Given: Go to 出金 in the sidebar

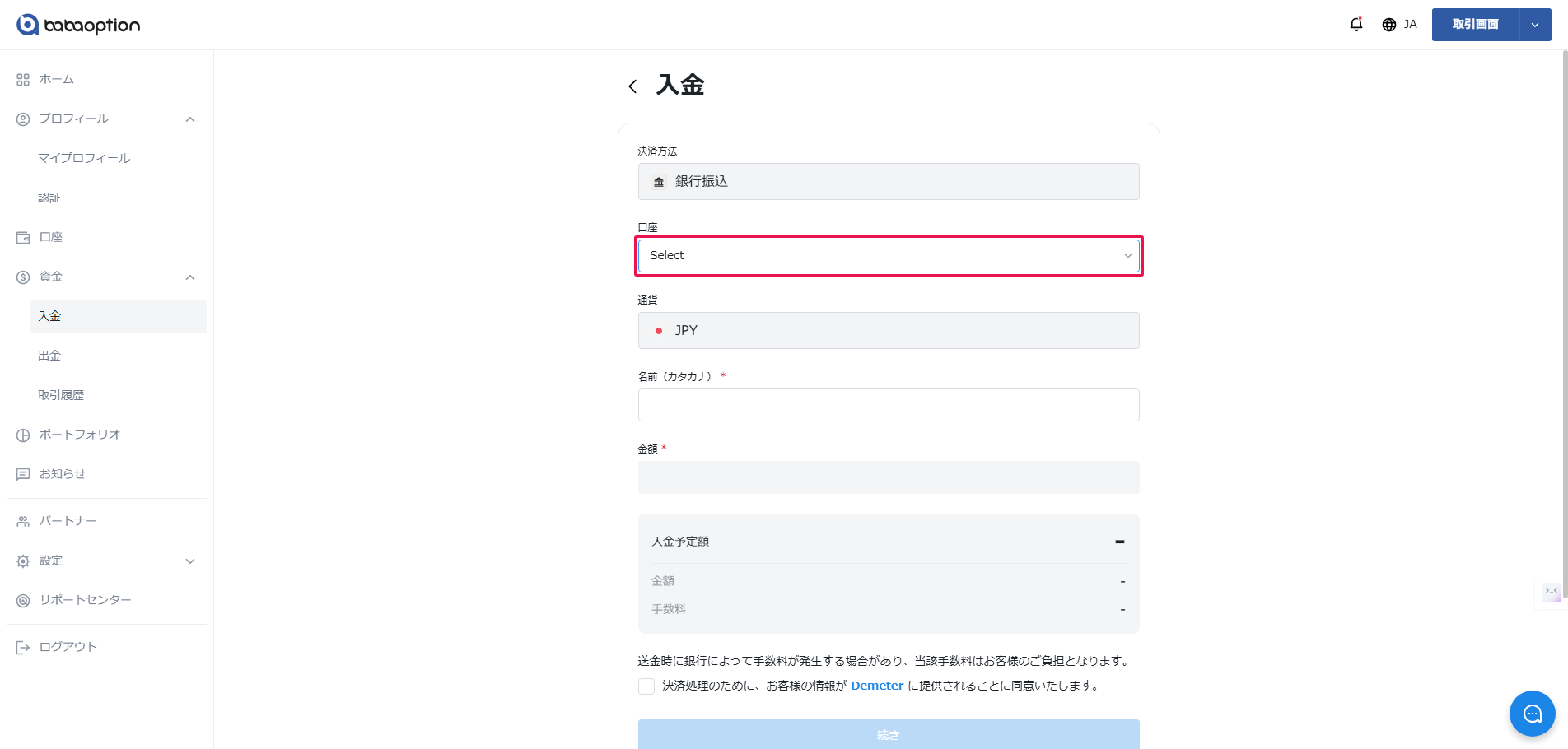Looking at the screenshot, I should point(49,356).
